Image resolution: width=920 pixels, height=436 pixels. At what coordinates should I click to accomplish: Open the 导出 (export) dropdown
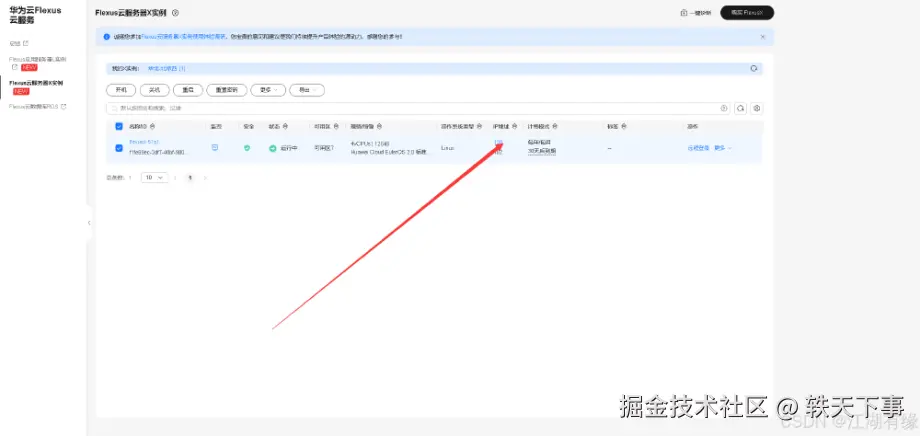(x=307, y=90)
